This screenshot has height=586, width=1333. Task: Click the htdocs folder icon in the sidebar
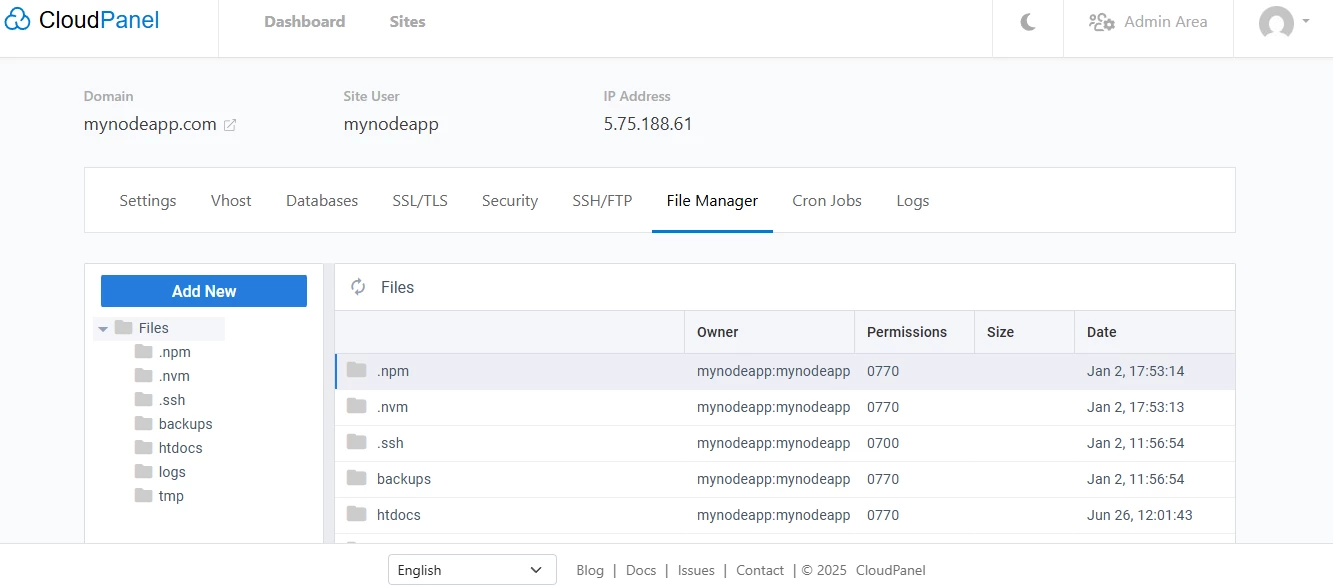(x=142, y=447)
